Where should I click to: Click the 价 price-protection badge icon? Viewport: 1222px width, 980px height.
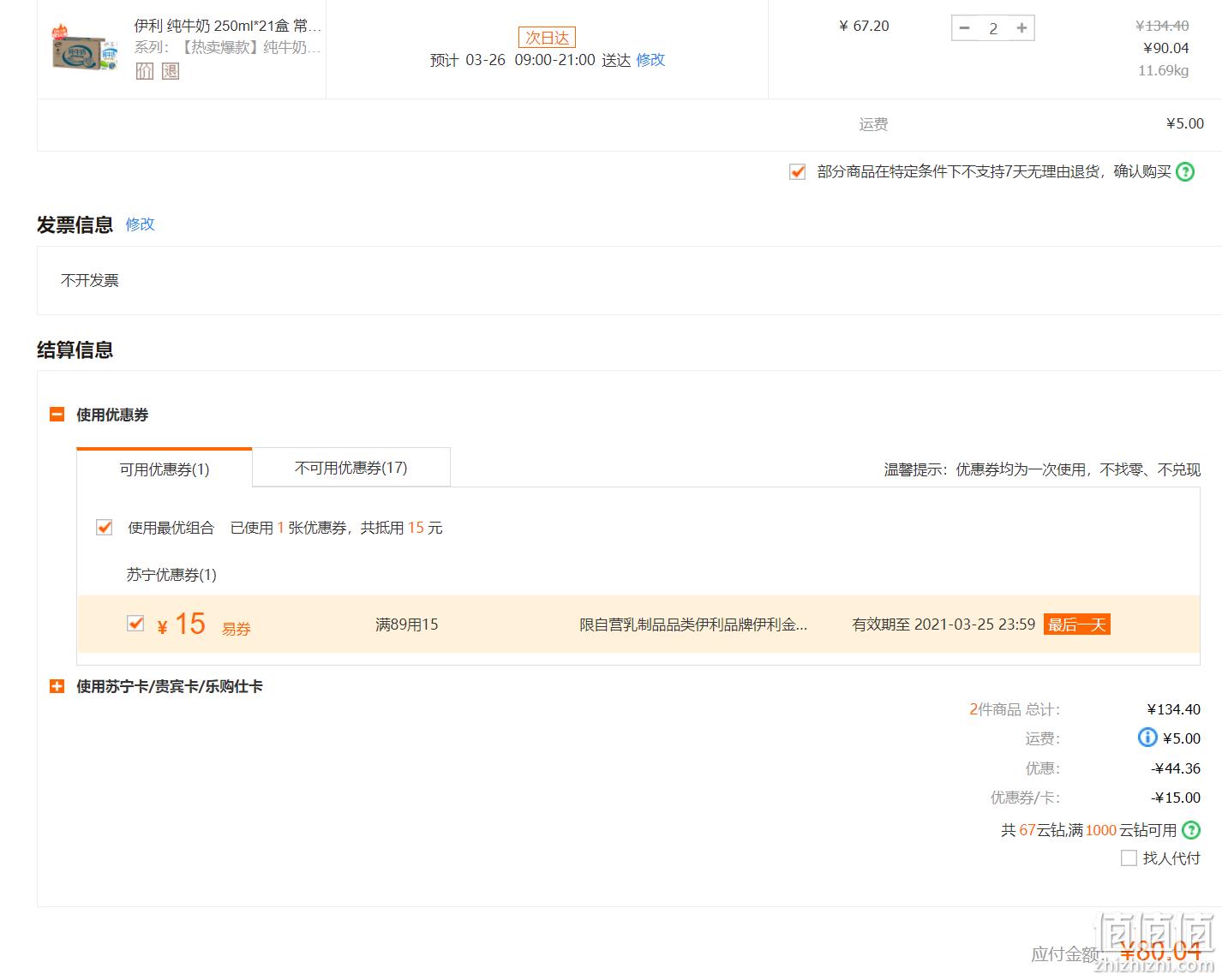[144, 71]
